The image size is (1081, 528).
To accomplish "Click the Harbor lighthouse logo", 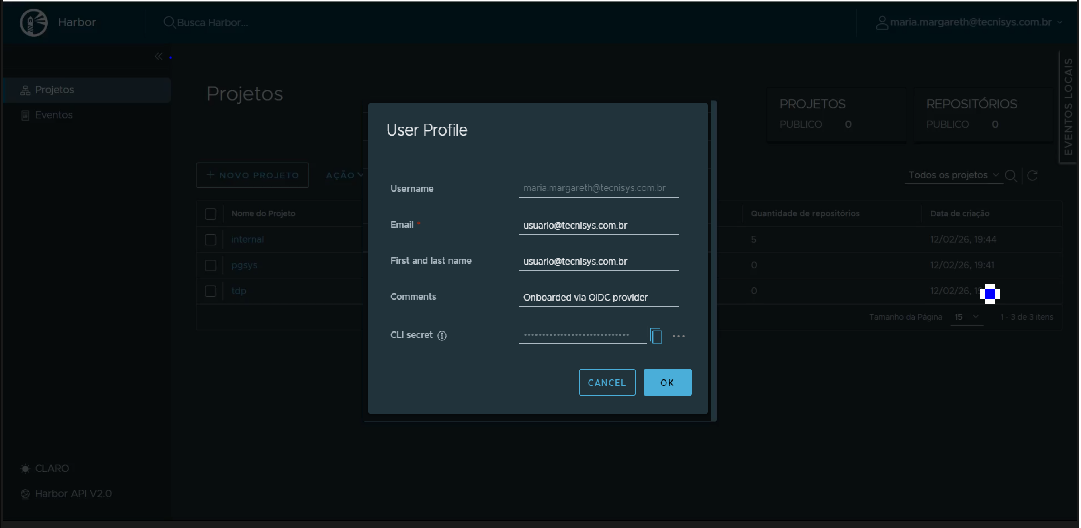I will coord(34,22).
